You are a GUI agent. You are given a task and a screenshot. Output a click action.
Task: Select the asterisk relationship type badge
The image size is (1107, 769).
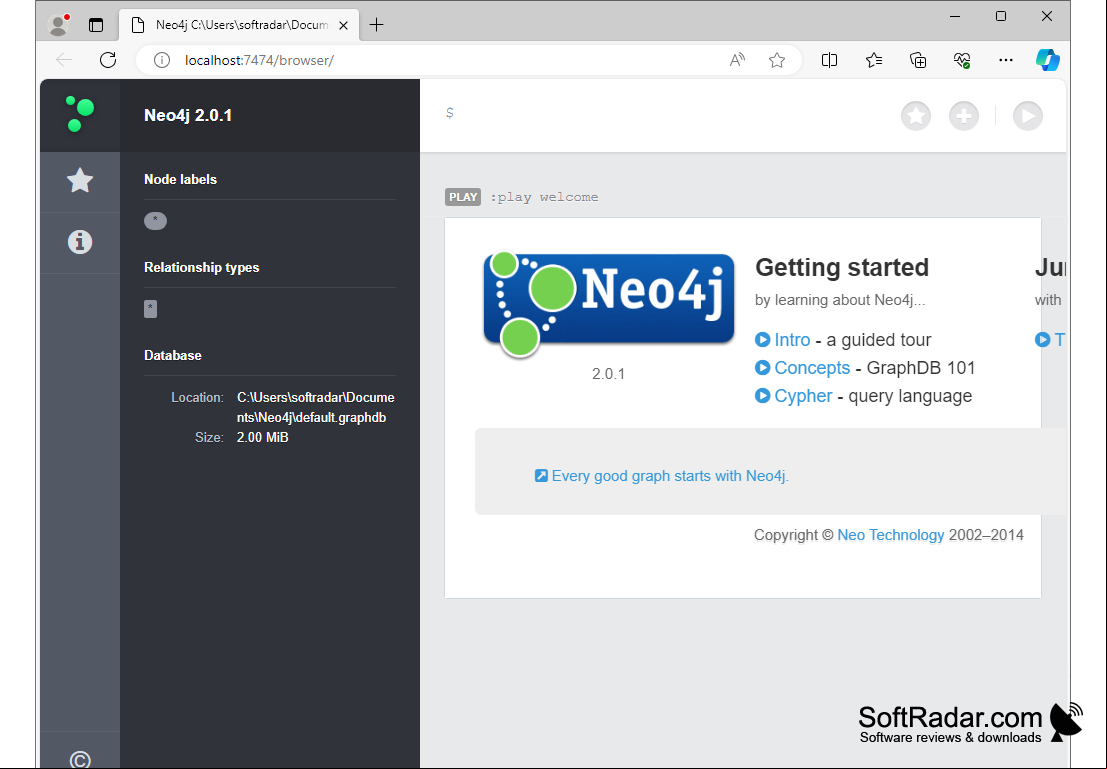pos(150,309)
